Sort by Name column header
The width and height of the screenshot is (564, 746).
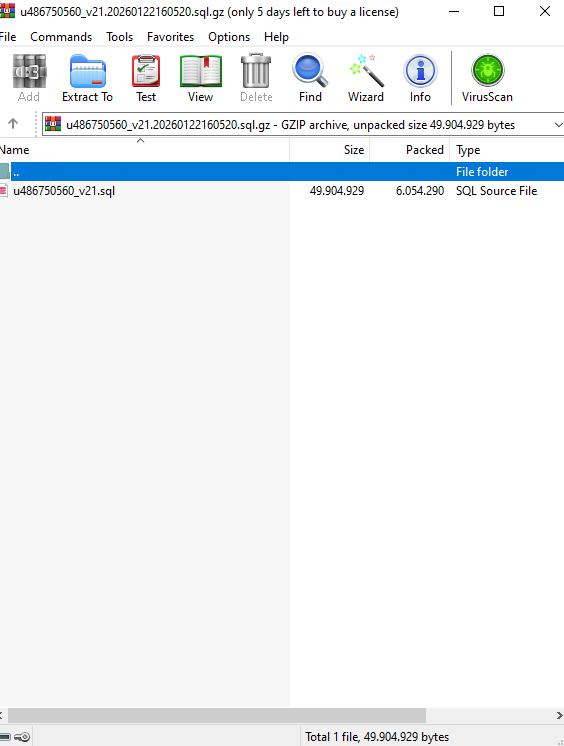pos(144,150)
